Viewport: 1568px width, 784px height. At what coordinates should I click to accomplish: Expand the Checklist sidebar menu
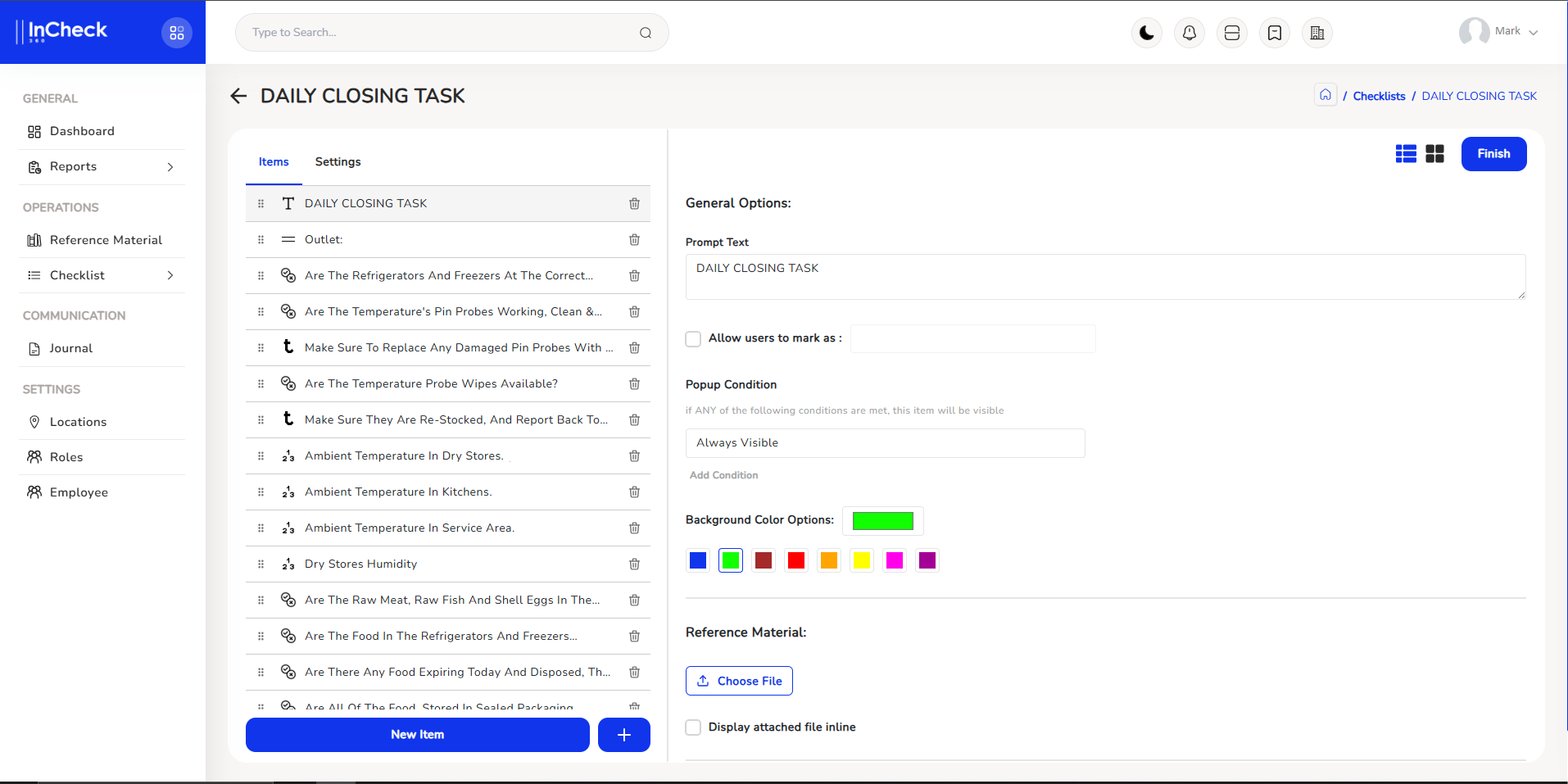102,275
